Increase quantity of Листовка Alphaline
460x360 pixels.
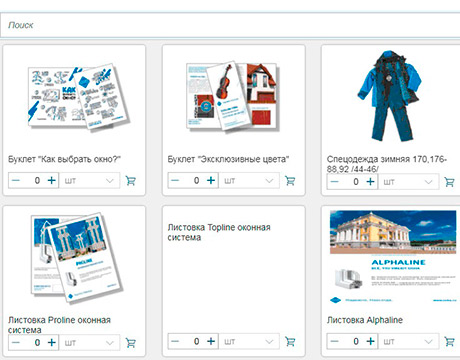click(370, 341)
